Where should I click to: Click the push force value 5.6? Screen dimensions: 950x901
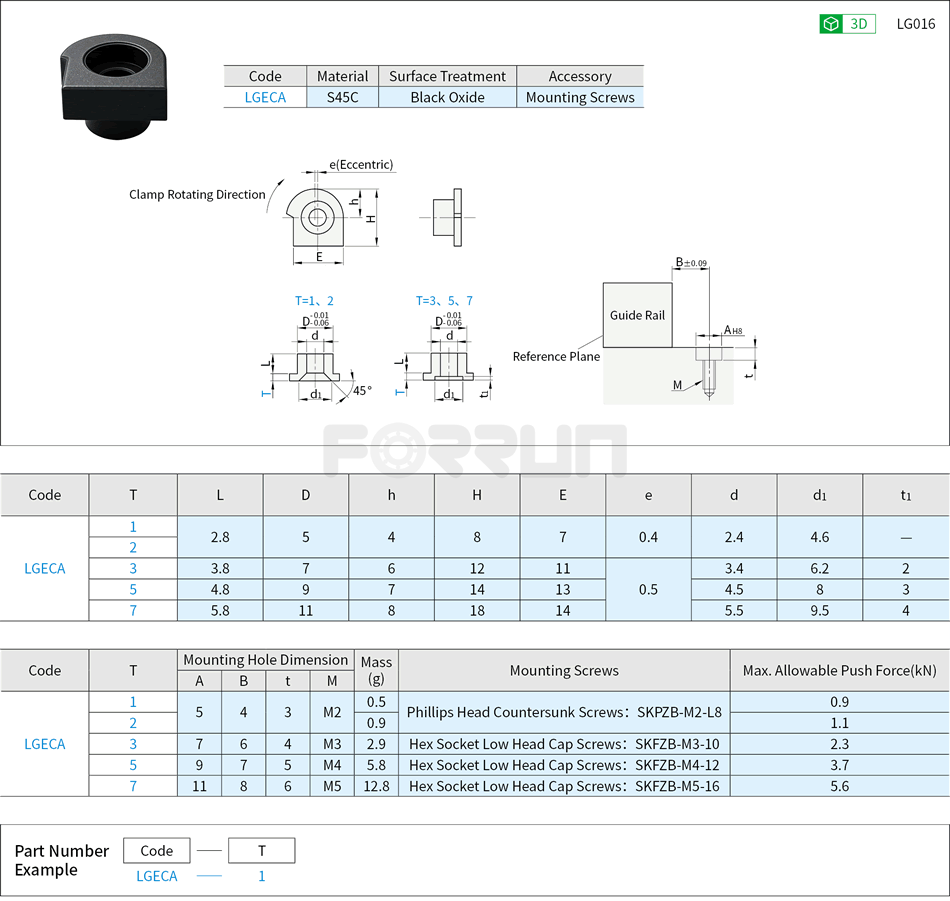coord(839,786)
